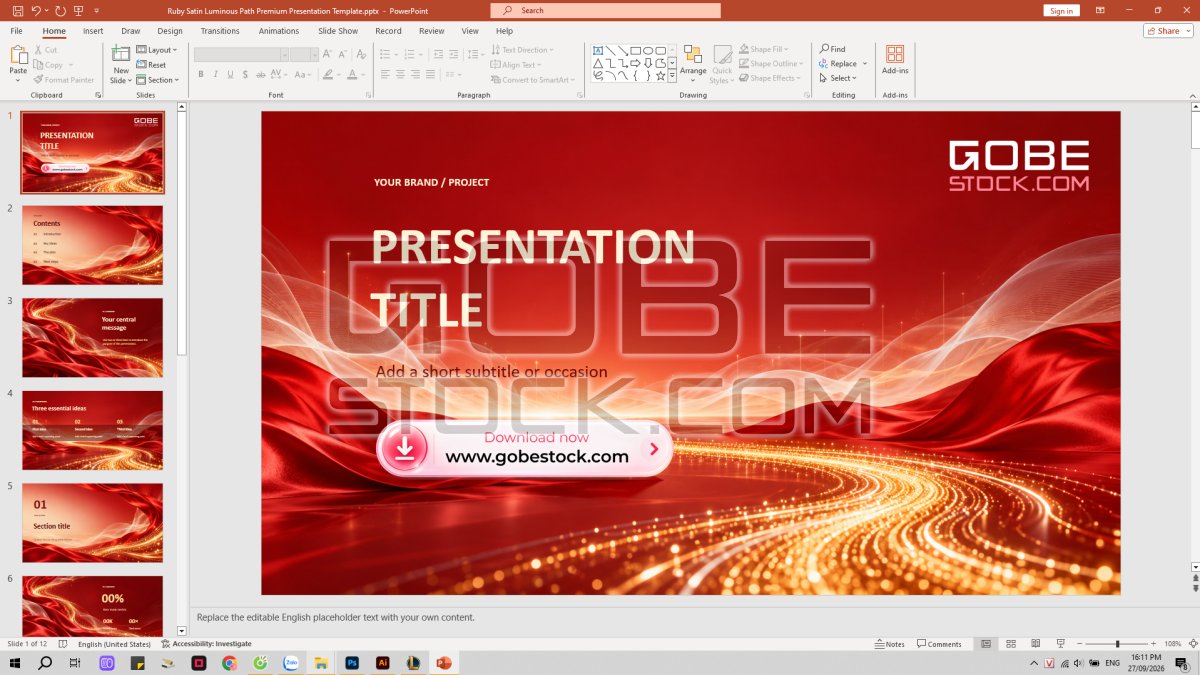
Task: Open Photoshop from the taskbar
Action: point(352,663)
